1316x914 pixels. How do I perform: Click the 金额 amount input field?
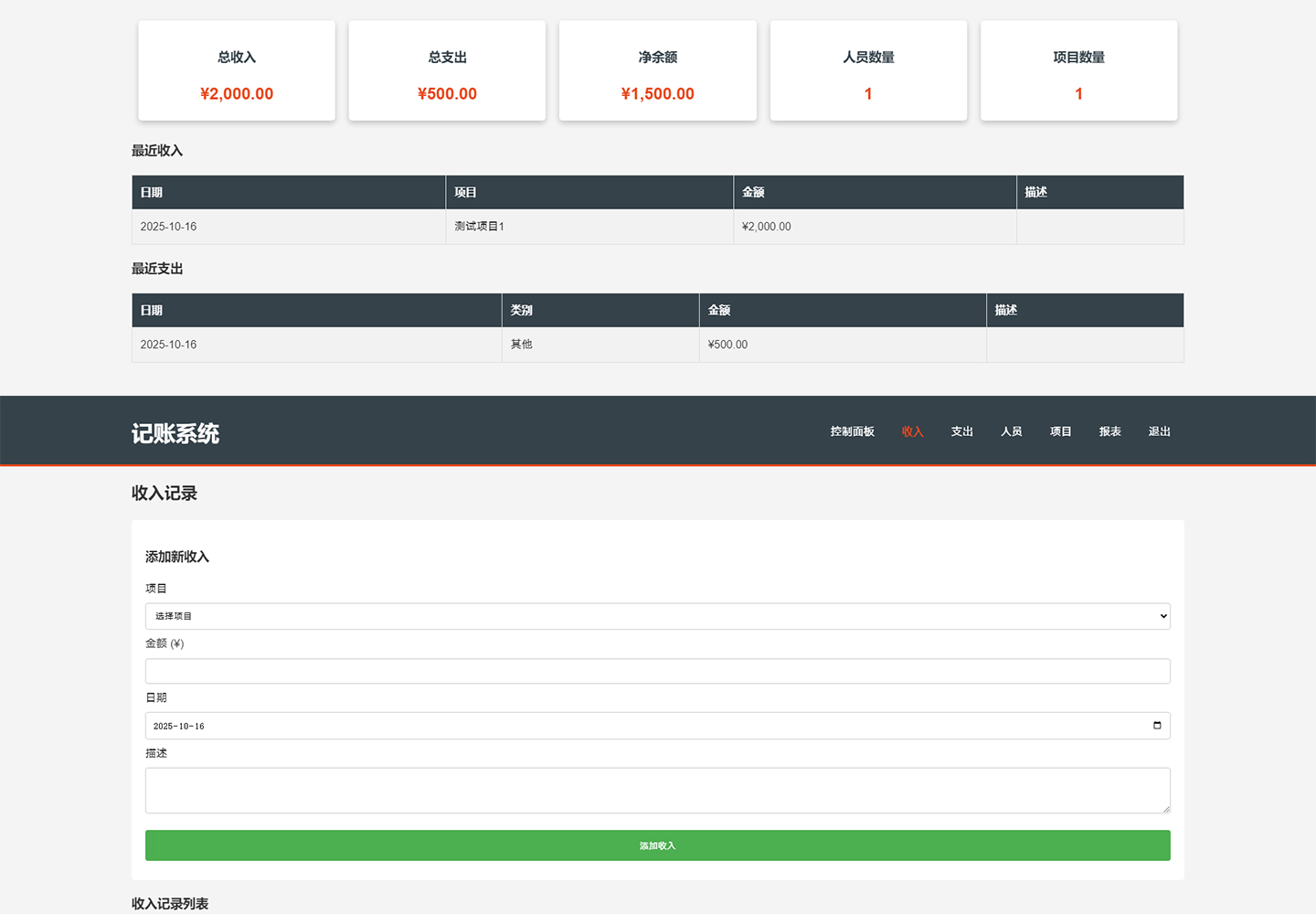click(657, 671)
